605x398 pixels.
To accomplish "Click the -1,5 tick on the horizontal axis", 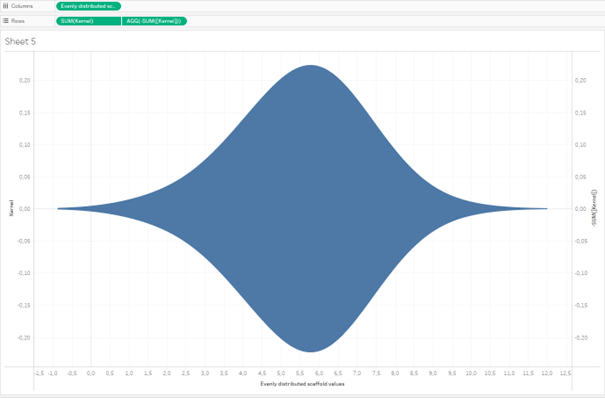I will 39,373.
